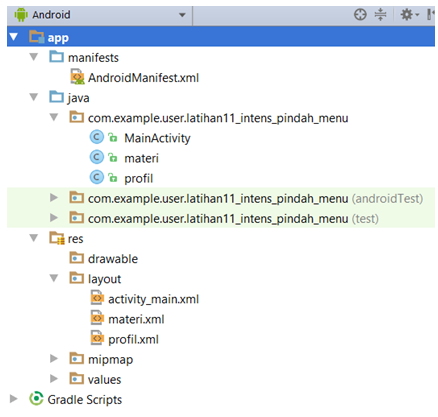Open profil.xml layout file
The height and width of the screenshot is (417, 438).
[x=133, y=340]
